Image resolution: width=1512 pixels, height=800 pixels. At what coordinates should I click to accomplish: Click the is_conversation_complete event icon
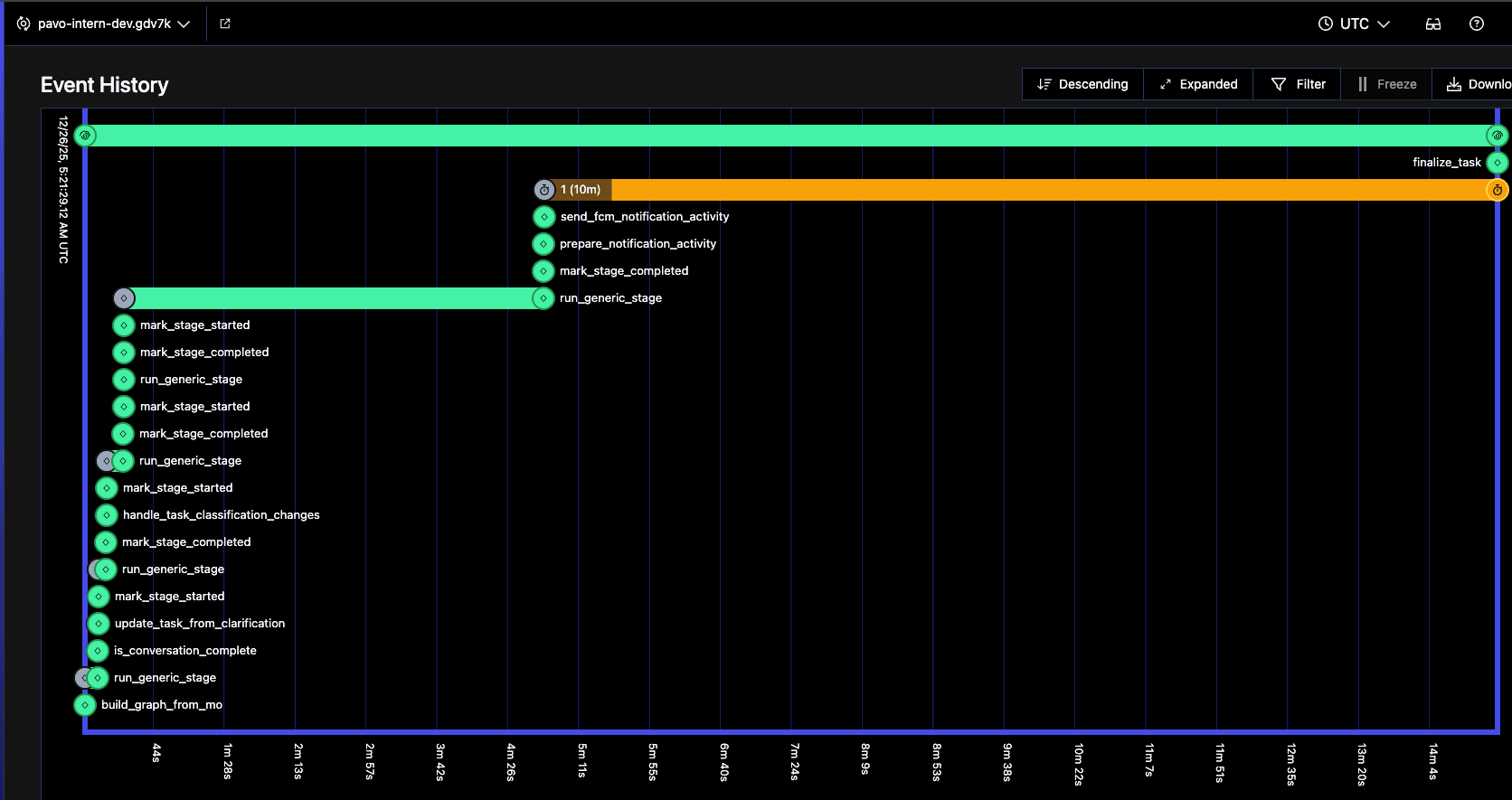99,651
